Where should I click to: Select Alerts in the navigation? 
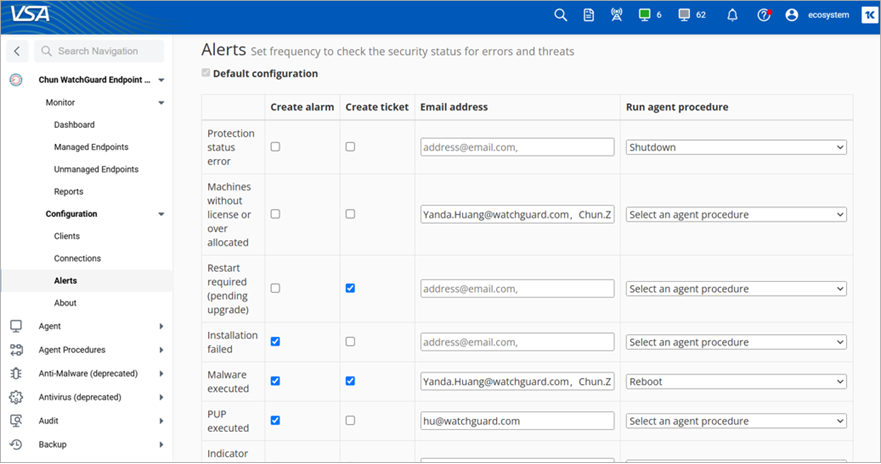[x=65, y=280]
